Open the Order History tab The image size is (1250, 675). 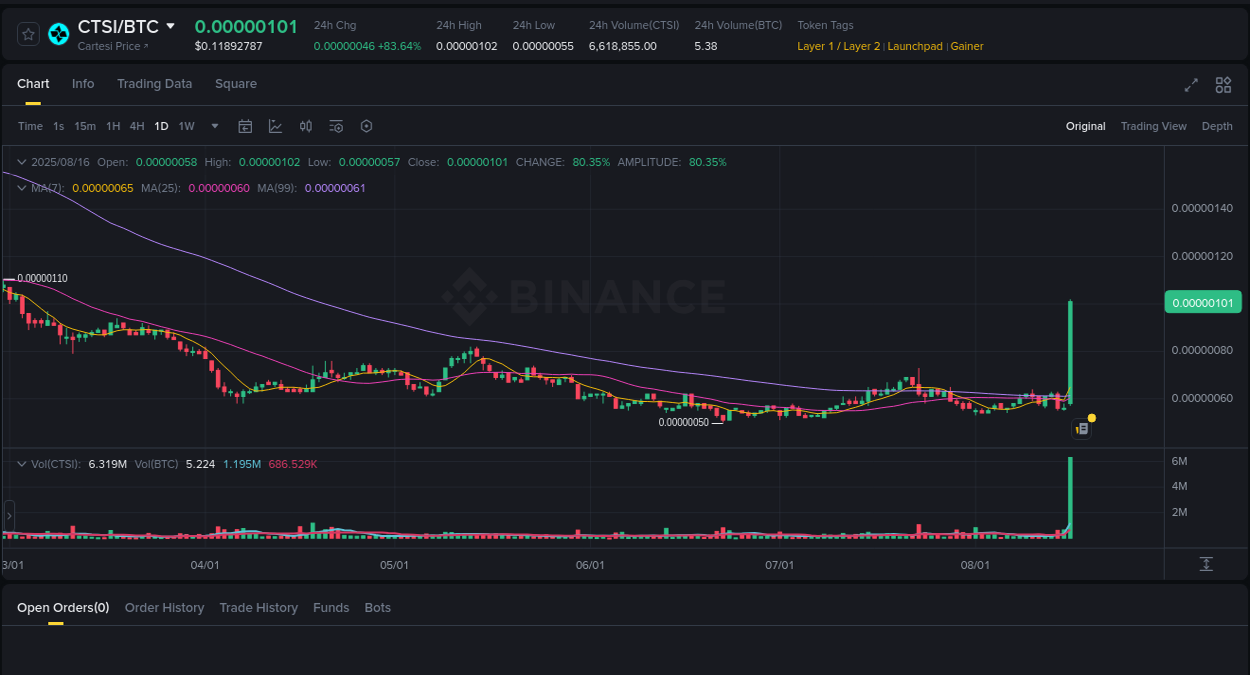164,607
